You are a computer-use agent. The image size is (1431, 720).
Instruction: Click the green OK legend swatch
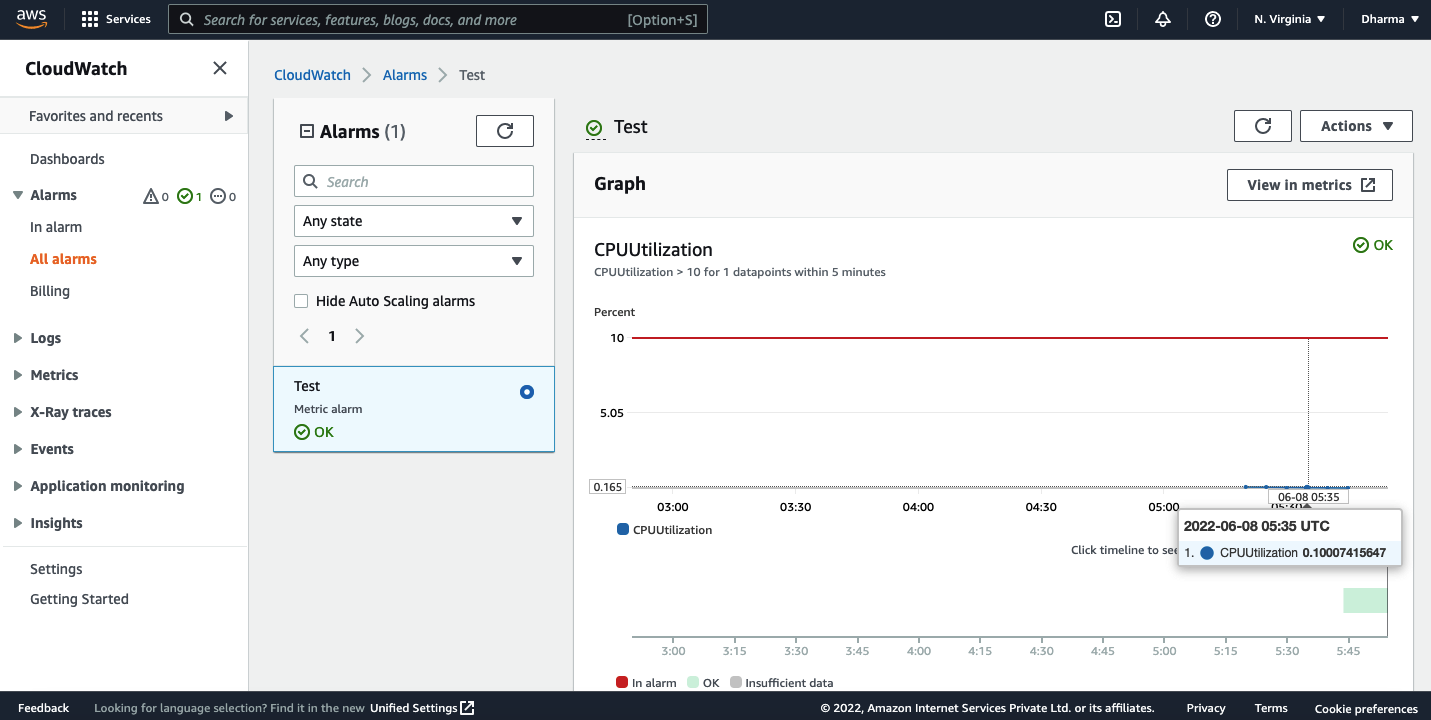click(693, 683)
